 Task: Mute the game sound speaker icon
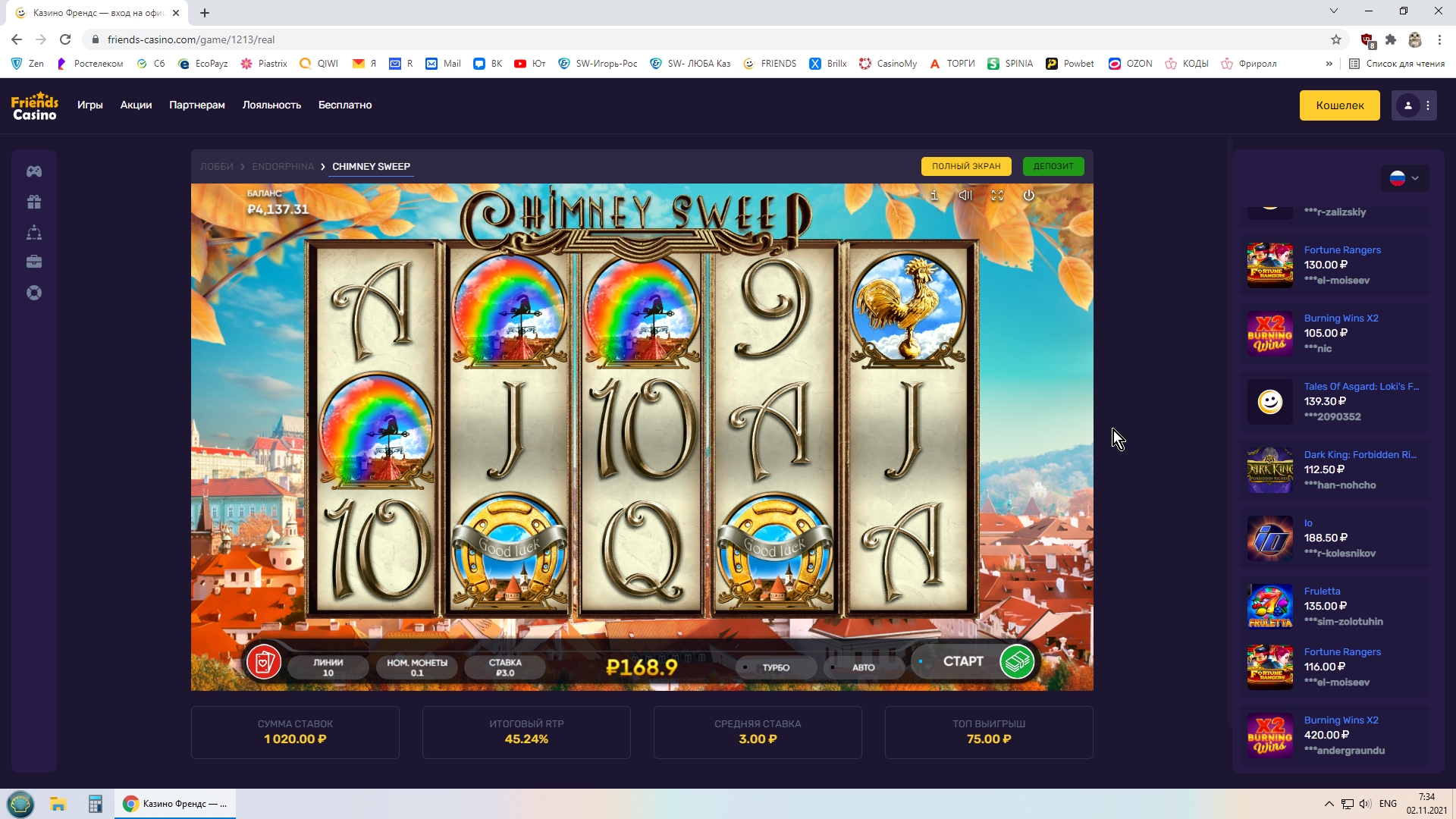click(965, 196)
